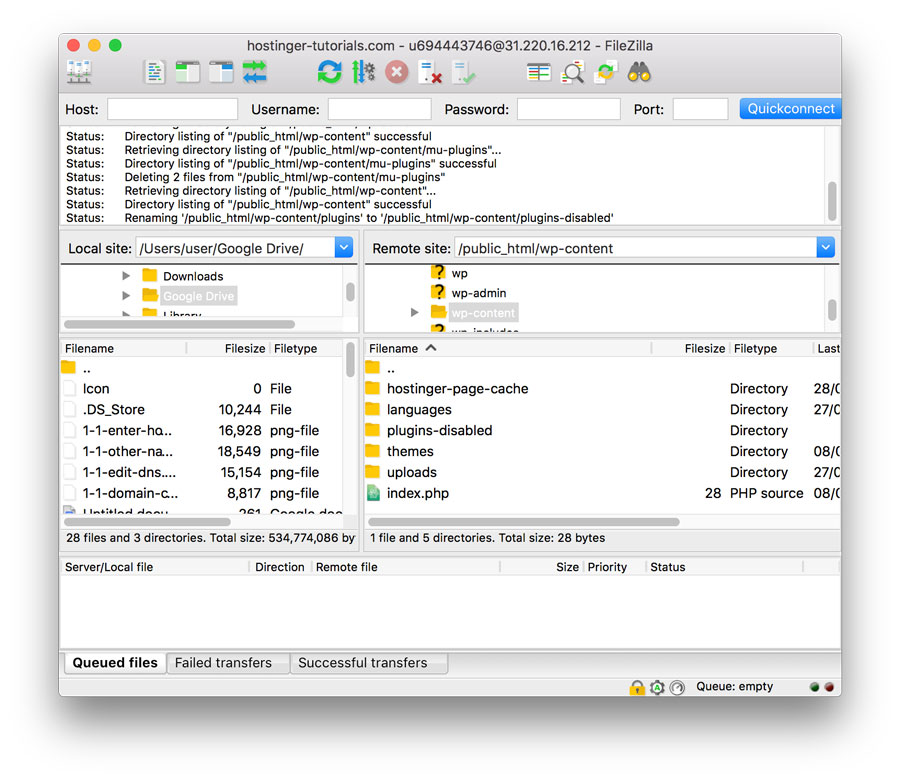Sort remote files by Filename arrow

click(x=431, y=348)
